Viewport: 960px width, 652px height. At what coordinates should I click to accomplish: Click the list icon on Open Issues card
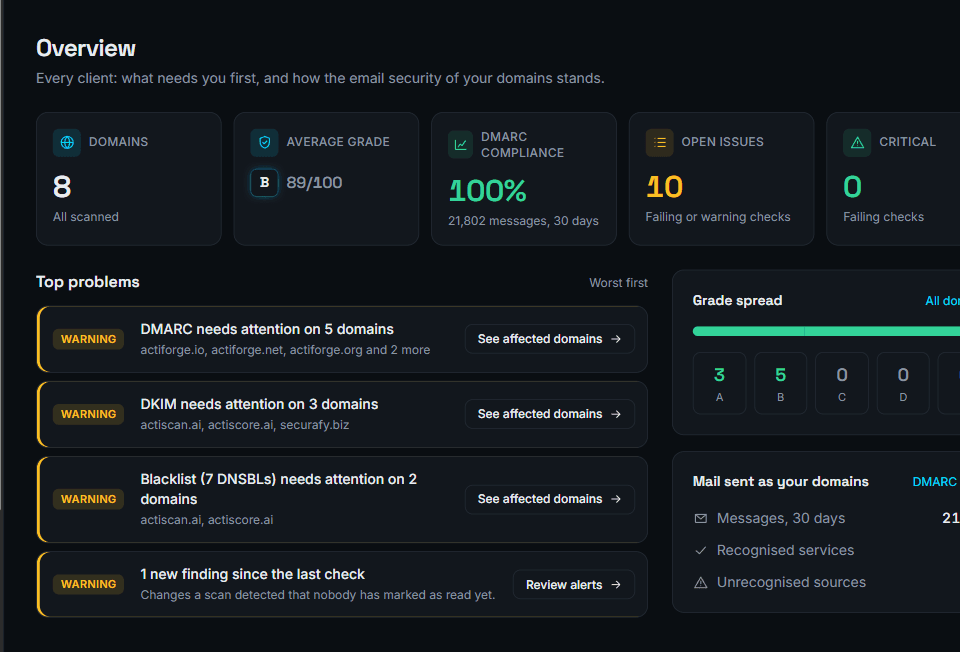coord(659,142)
